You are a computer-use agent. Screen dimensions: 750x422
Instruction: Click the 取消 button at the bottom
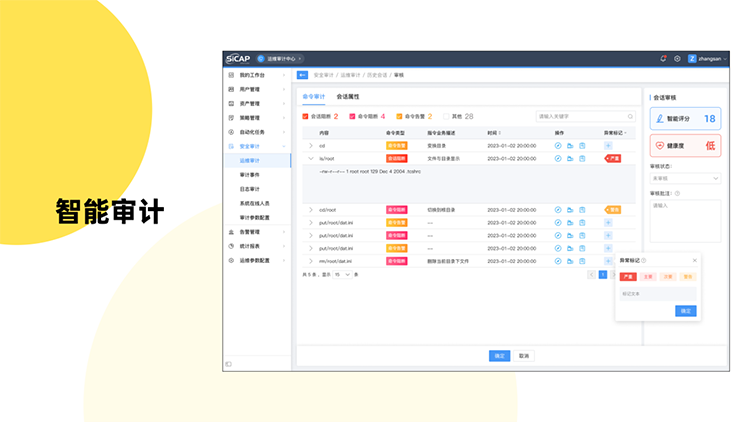coord(523,356)
